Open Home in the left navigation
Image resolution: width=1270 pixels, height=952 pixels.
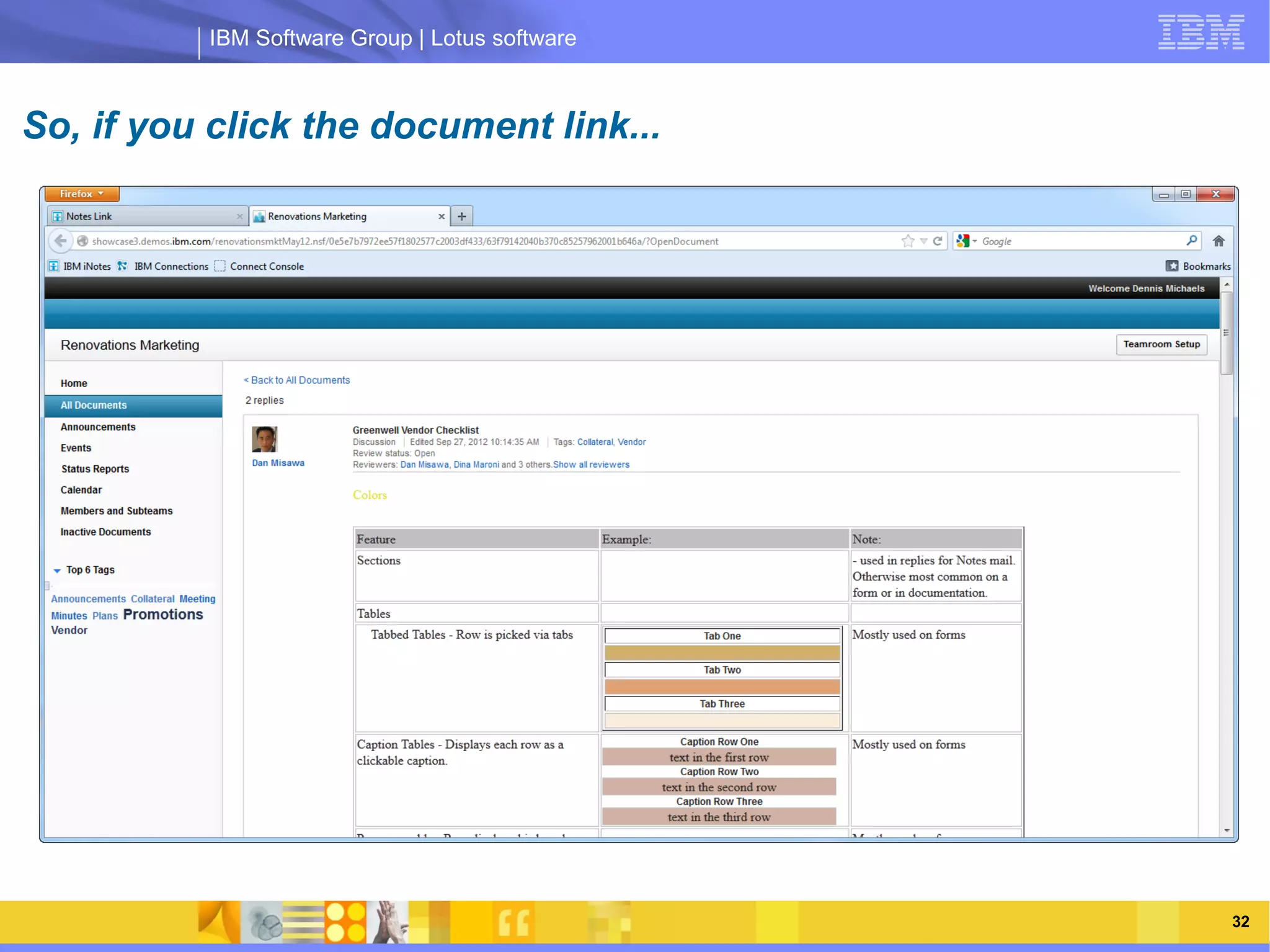pyautogui.click(x=74, y=383)
